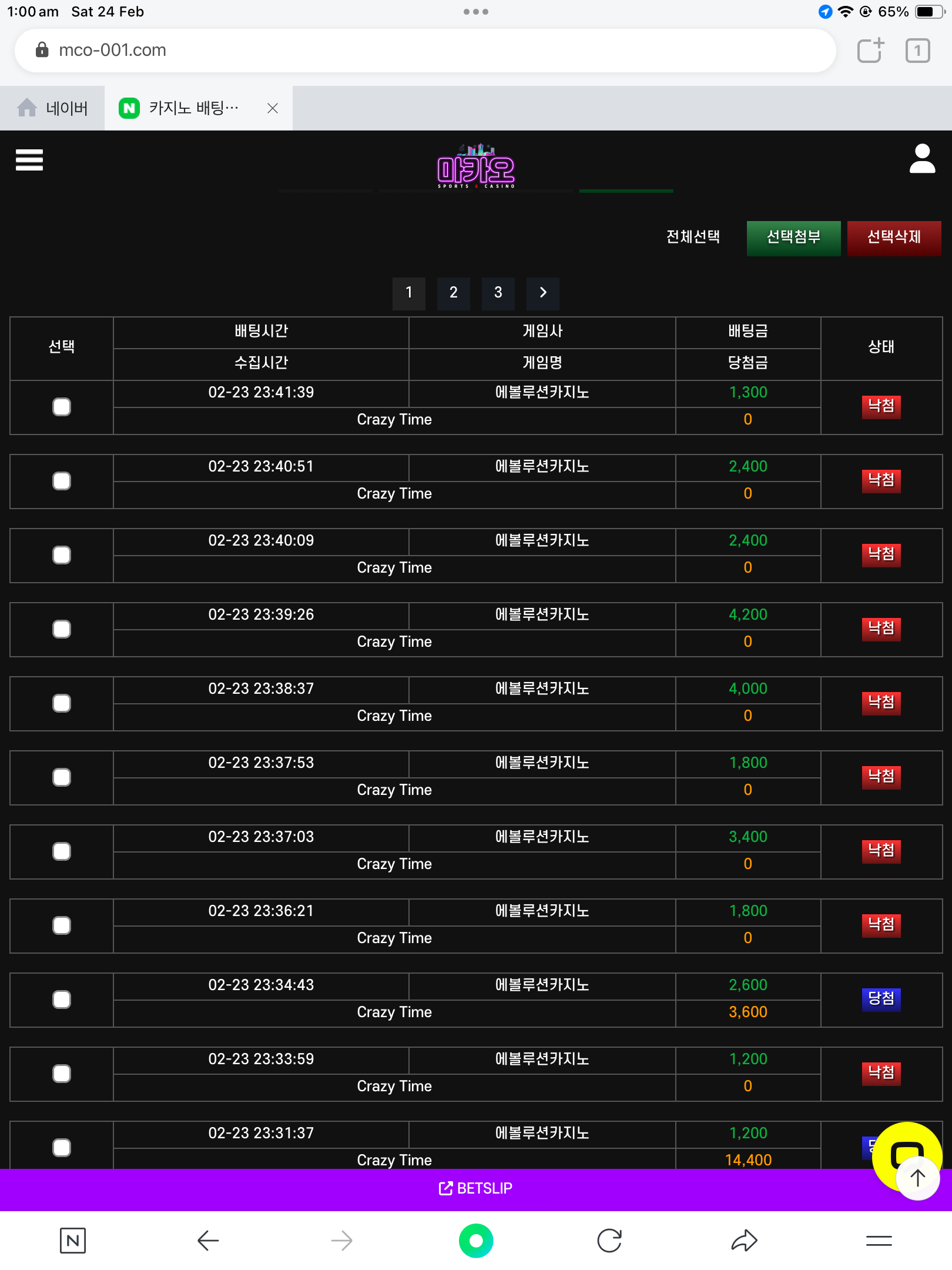This screenshot has height=1270, width=952.
Task: Open the user profile icon
Action: tap(921, 159)
